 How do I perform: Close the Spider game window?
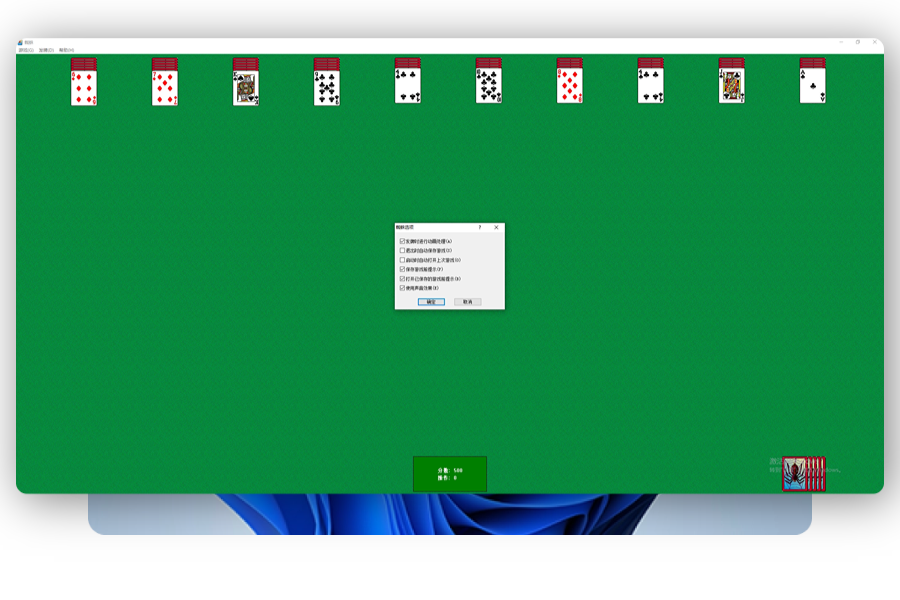tap(875, 42)
